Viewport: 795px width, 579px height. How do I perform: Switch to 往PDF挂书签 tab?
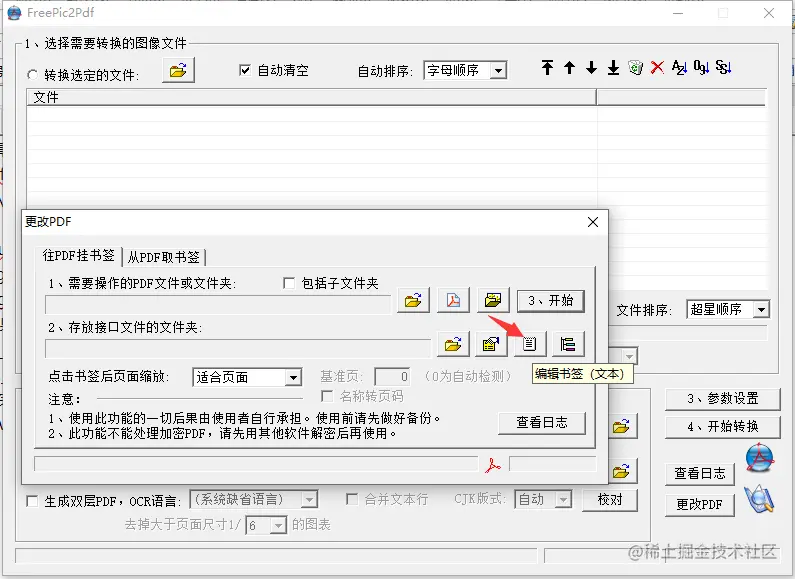click(78, 255)
